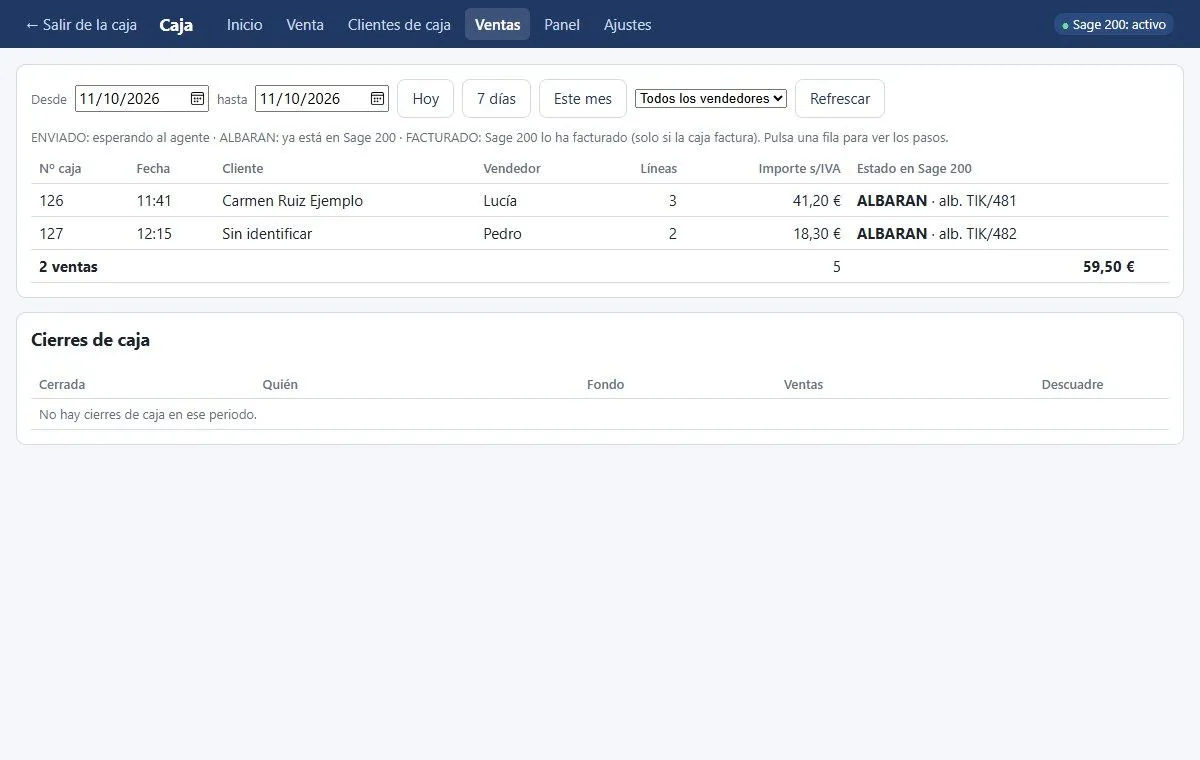This screenshot has height=760, width=1200.
Task: Click the Fecha column header
Action: pos(153,168)
